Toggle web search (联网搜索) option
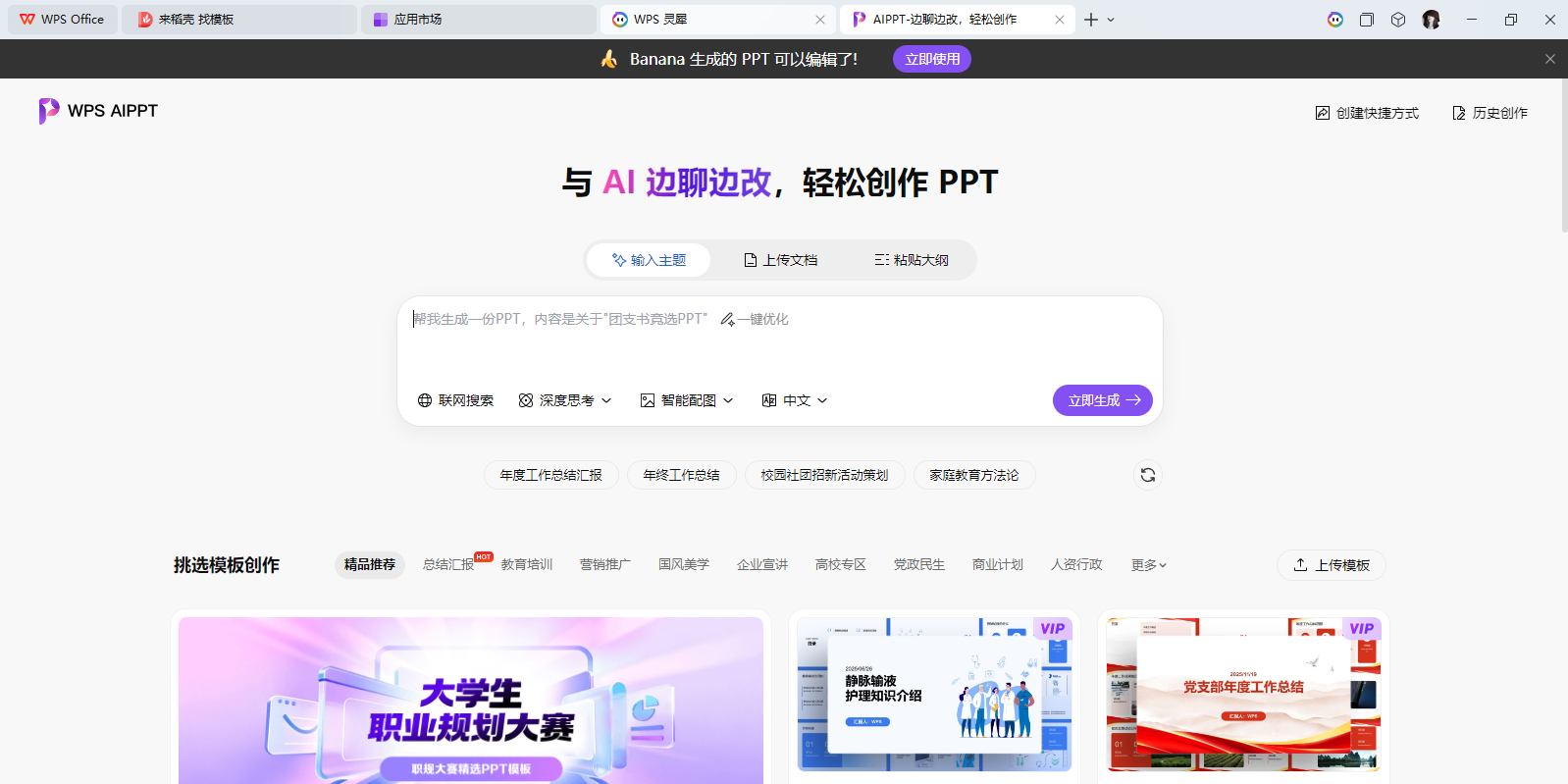Image resolution: width=1568 pixels, height=784 pixels. (455, 400)
